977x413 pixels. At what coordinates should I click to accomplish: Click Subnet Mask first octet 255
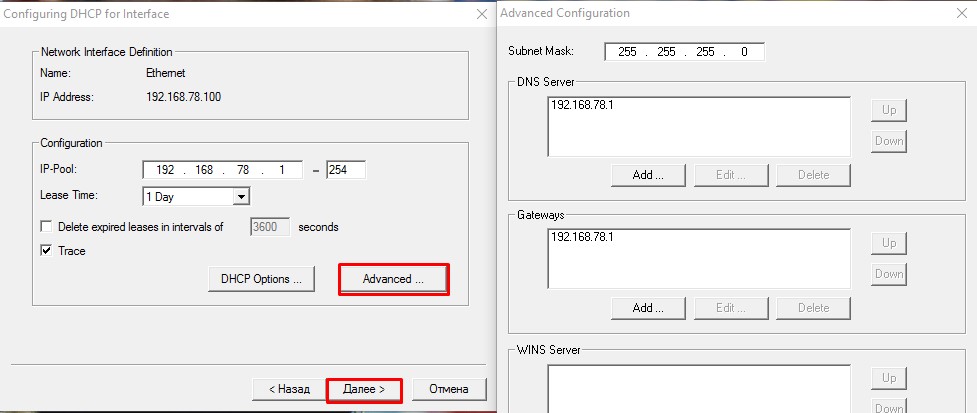(x=627, y=52)
